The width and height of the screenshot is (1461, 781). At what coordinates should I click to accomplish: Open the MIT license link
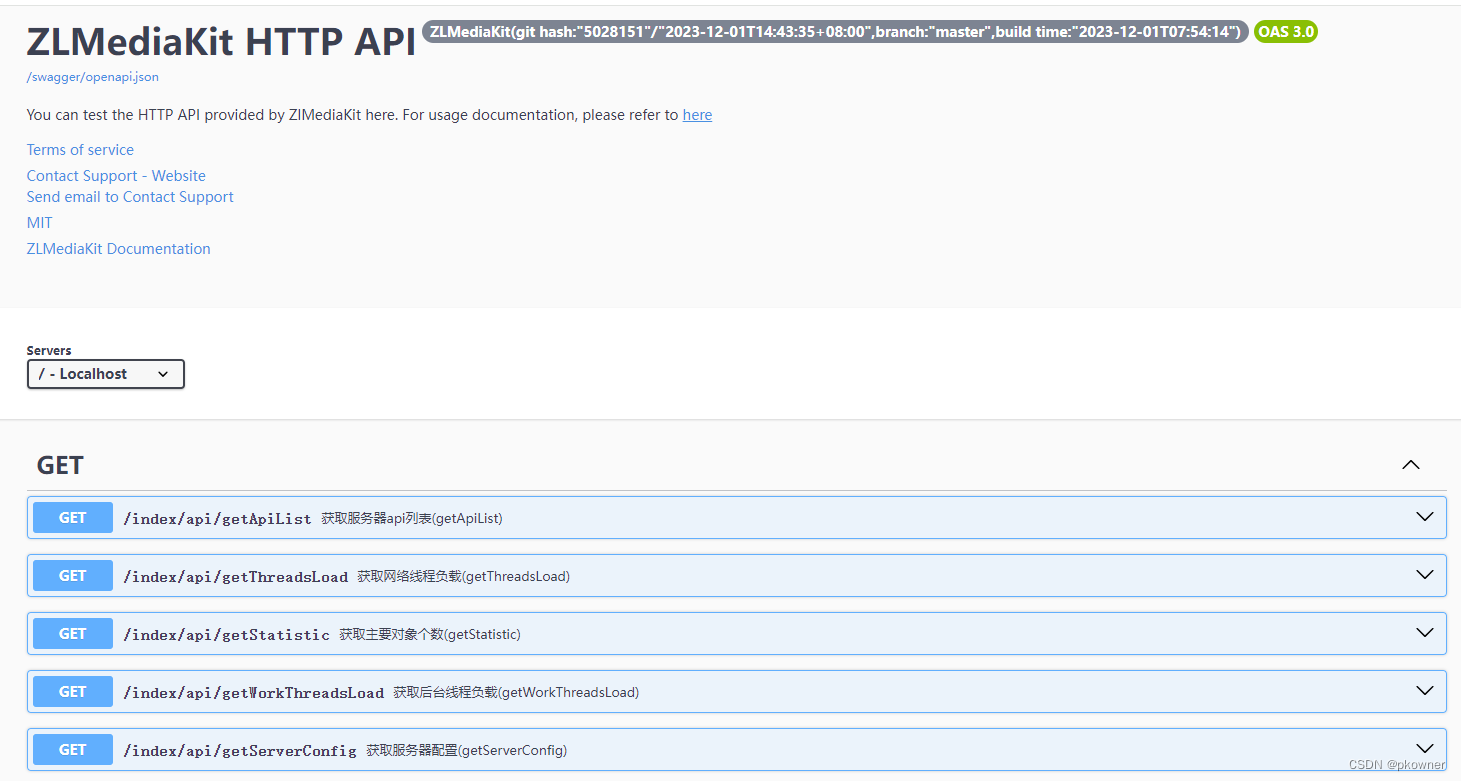(x=40, y=223)
